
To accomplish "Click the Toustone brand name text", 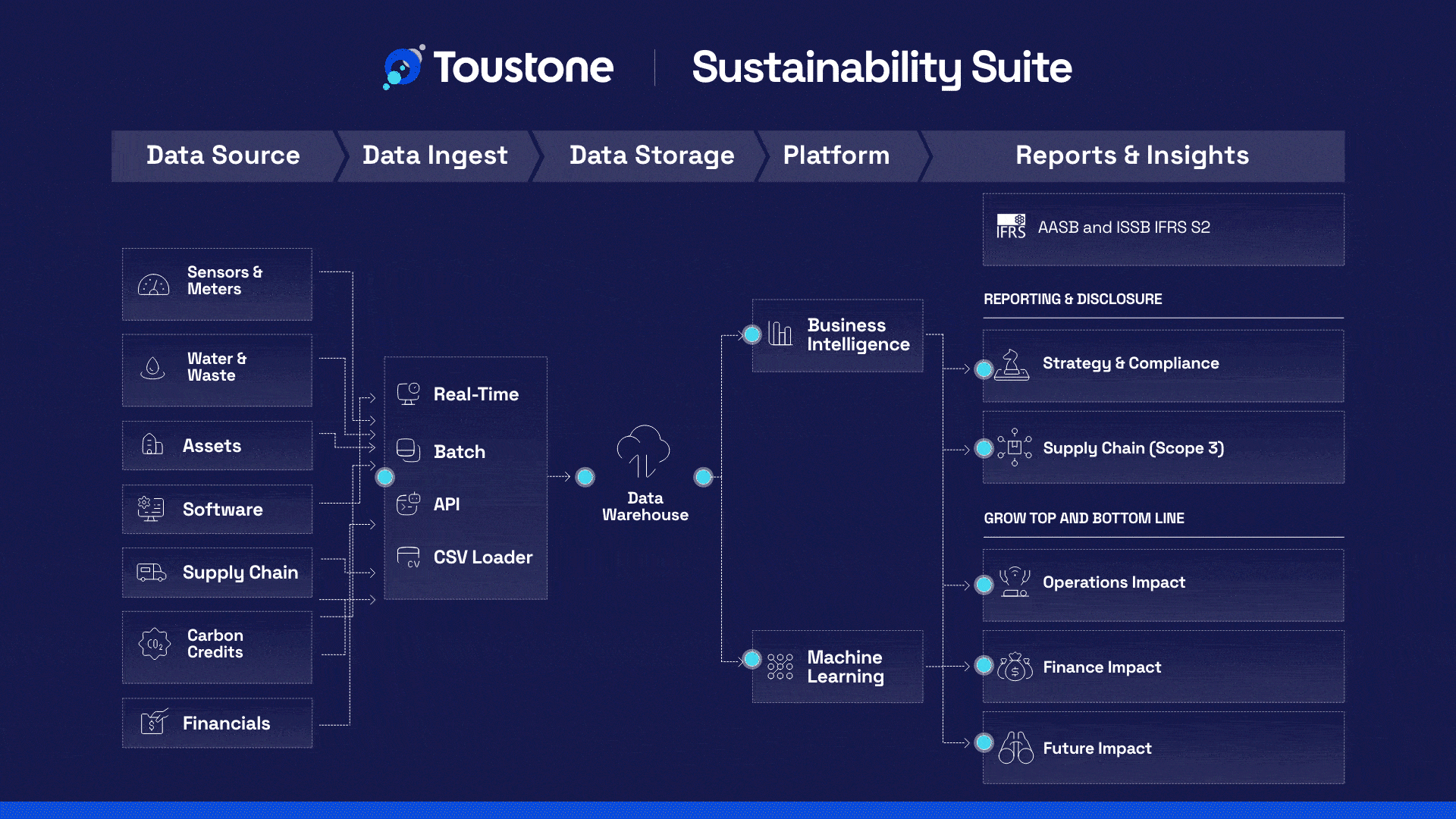I will (x=523, y=67).
